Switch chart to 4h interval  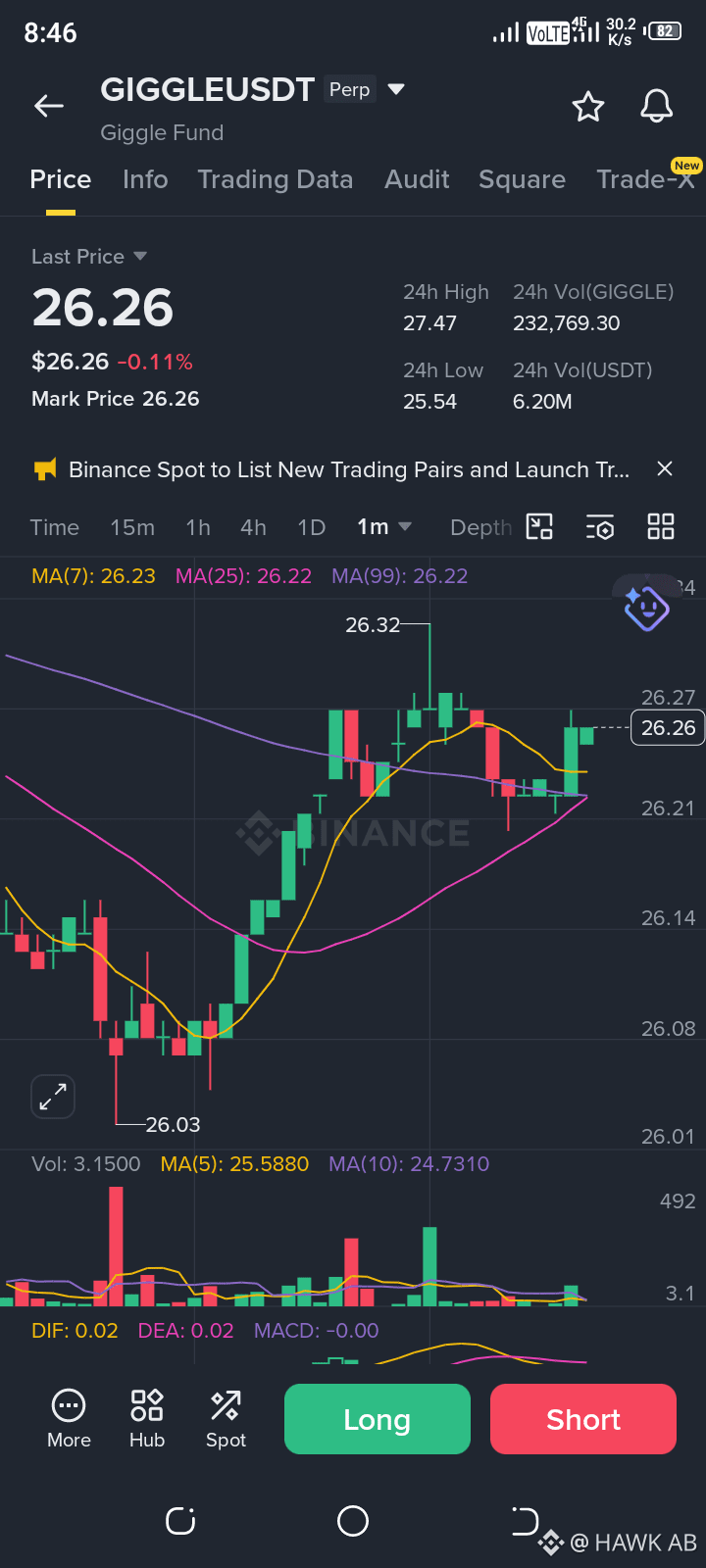tap(253, 527)
